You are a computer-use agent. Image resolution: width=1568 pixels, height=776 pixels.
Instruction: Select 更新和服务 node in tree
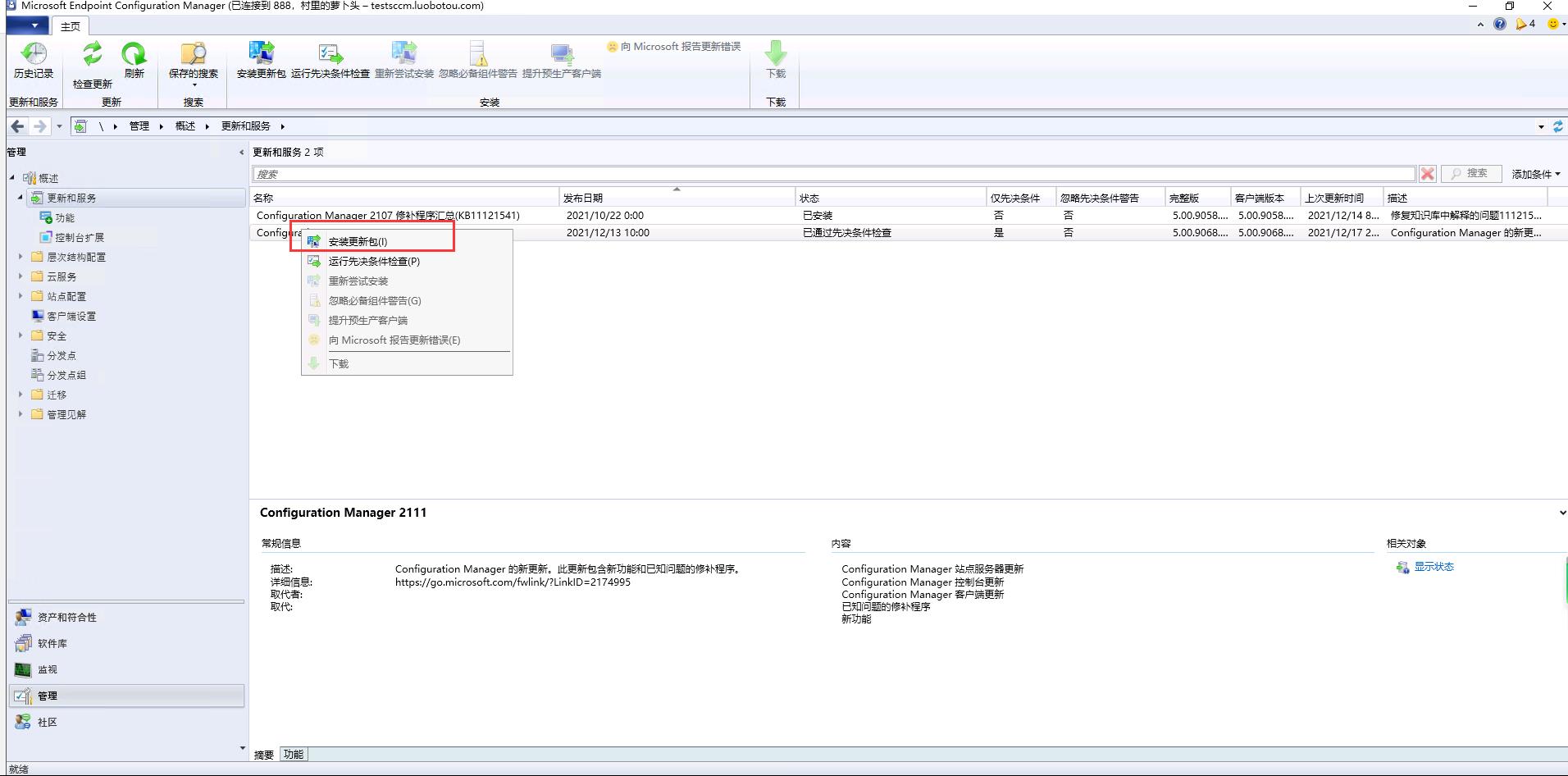[x=71, y=199]
